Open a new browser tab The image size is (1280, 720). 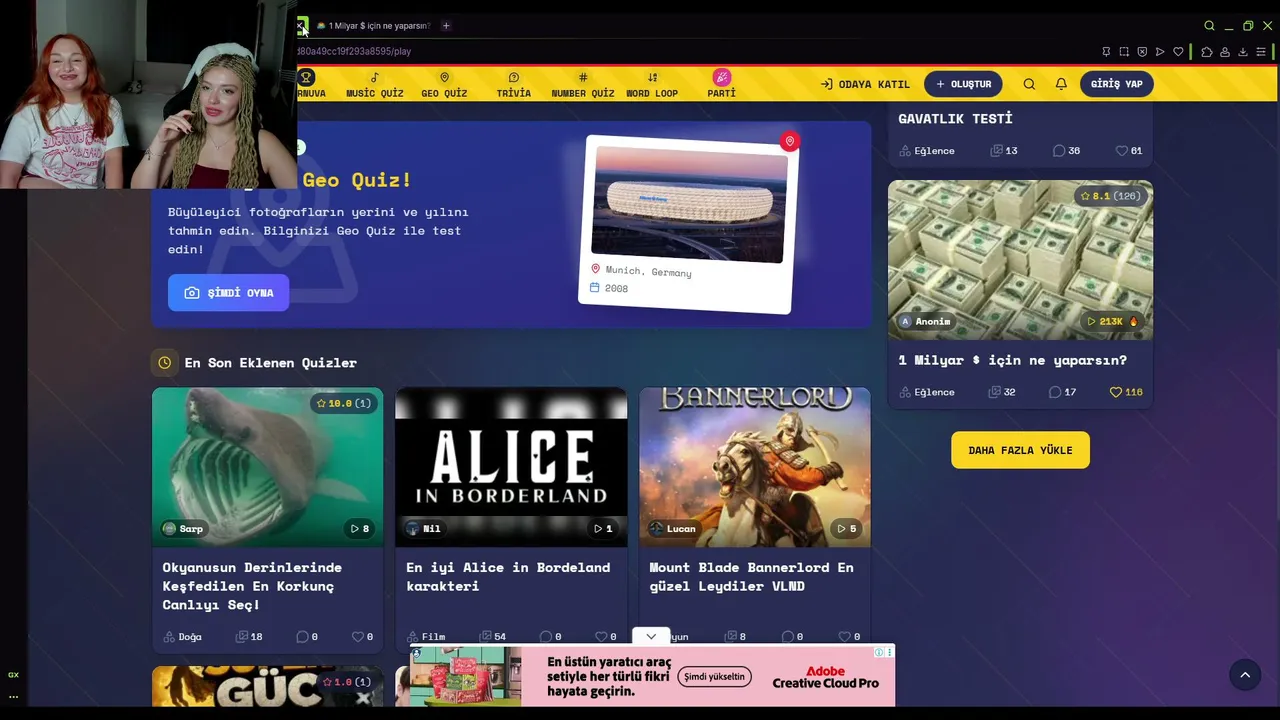[446, 26]
